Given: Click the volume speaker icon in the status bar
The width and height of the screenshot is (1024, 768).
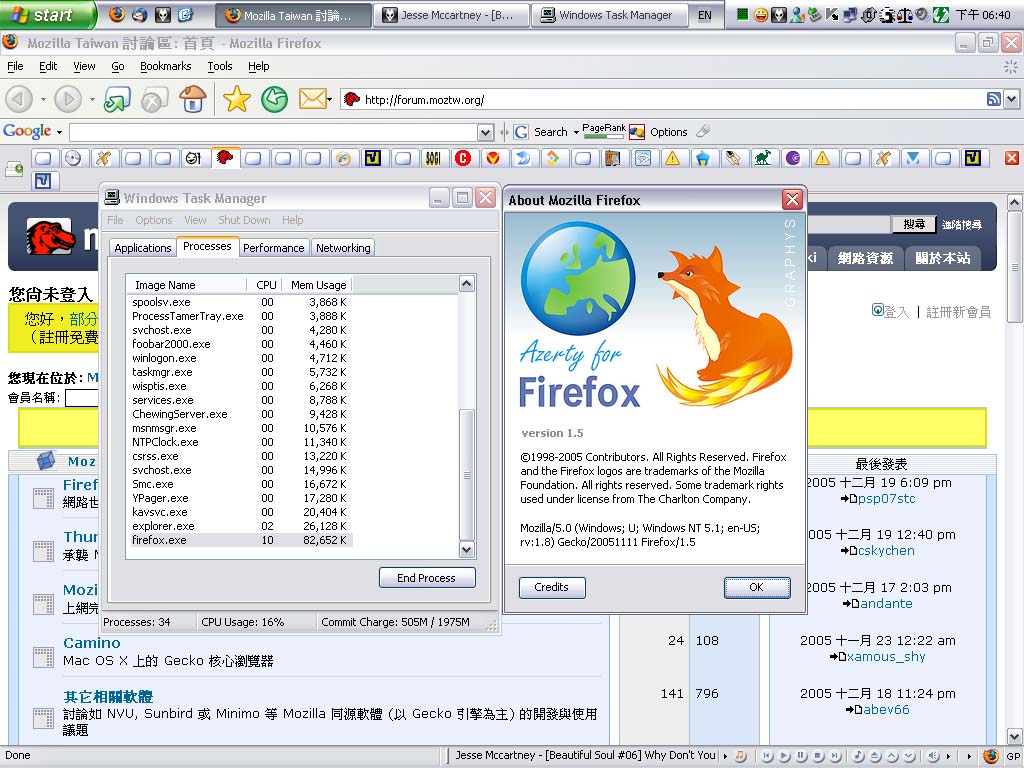Looking at the screenshot, I should pos(932,756).
